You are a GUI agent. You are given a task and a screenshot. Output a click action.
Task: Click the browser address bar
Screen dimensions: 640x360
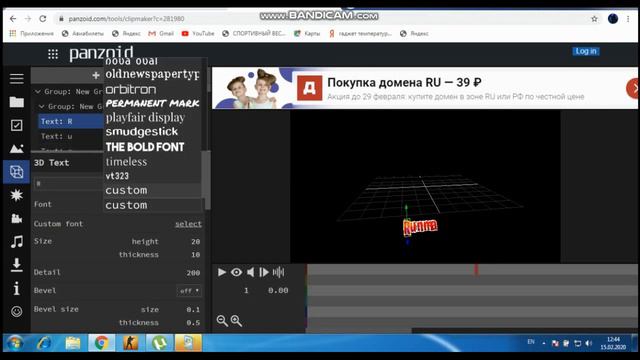[318, 19]
